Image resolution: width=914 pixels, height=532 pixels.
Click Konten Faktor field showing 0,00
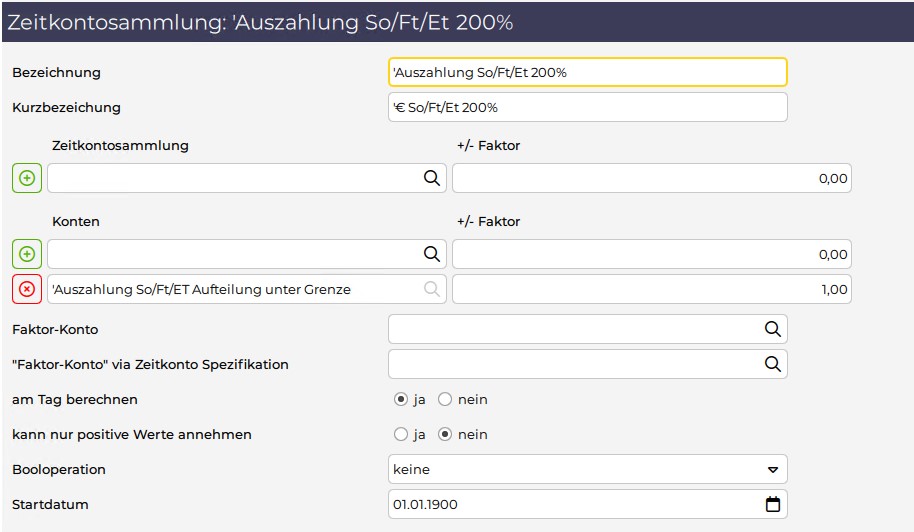coord(652,254)
